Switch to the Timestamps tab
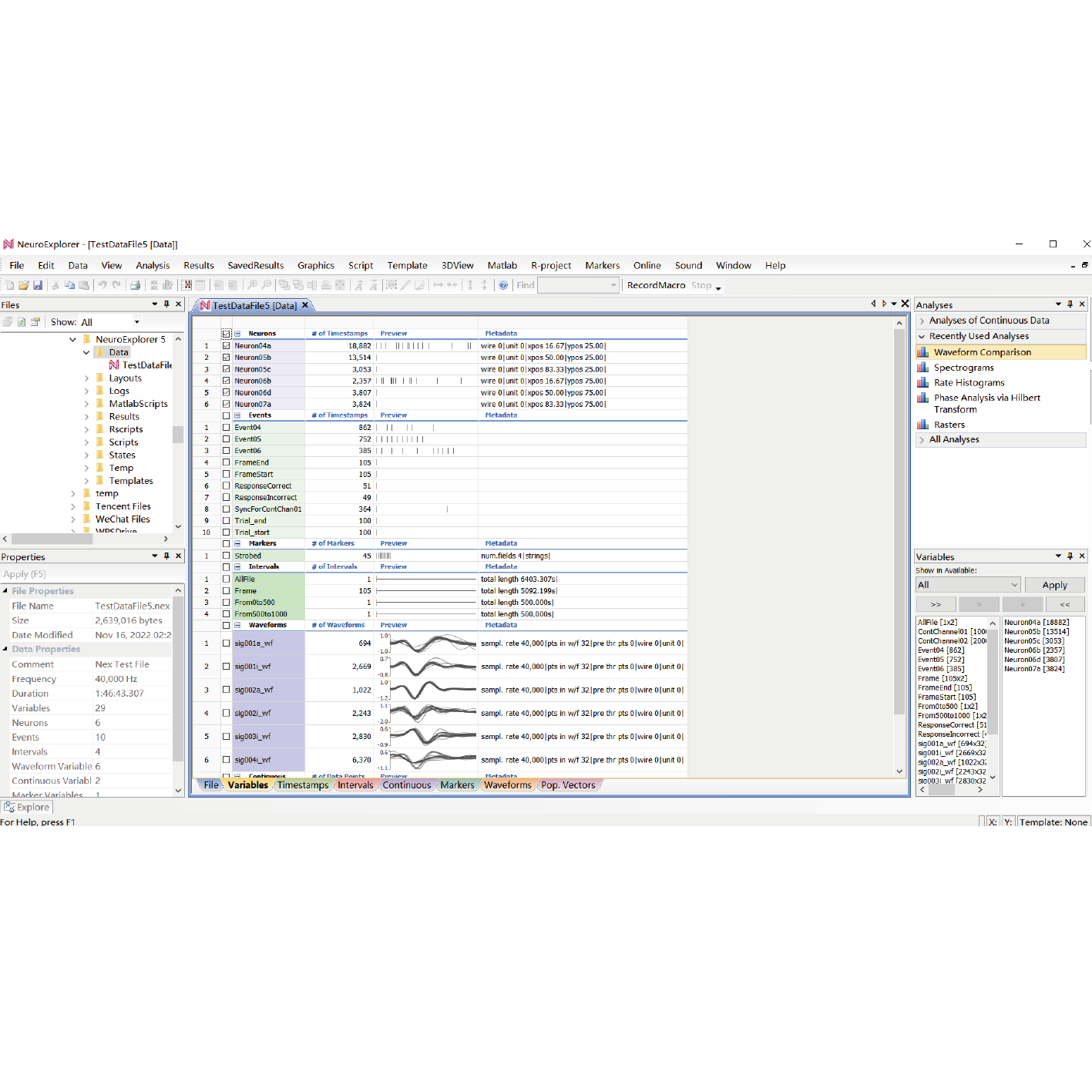Image resolution: width=1092 pixels, height=1092 pixels. point(303,785)
